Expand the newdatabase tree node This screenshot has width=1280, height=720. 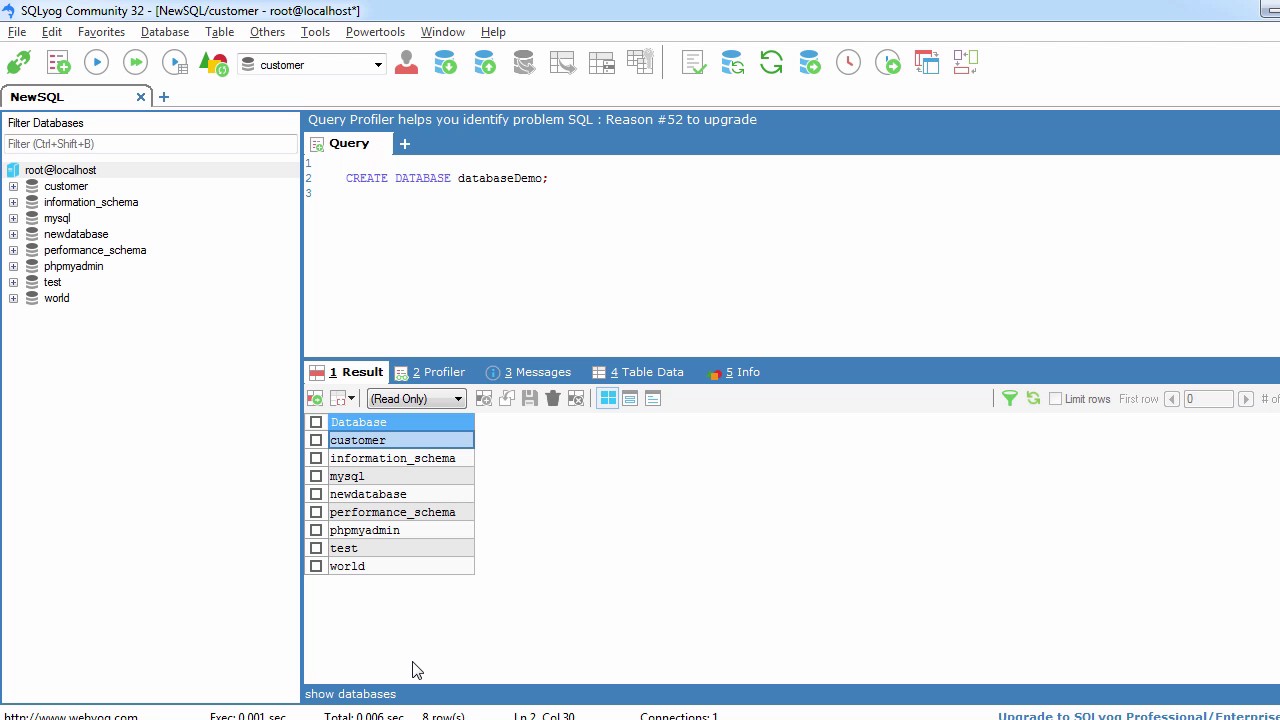[x=13, y=234]
